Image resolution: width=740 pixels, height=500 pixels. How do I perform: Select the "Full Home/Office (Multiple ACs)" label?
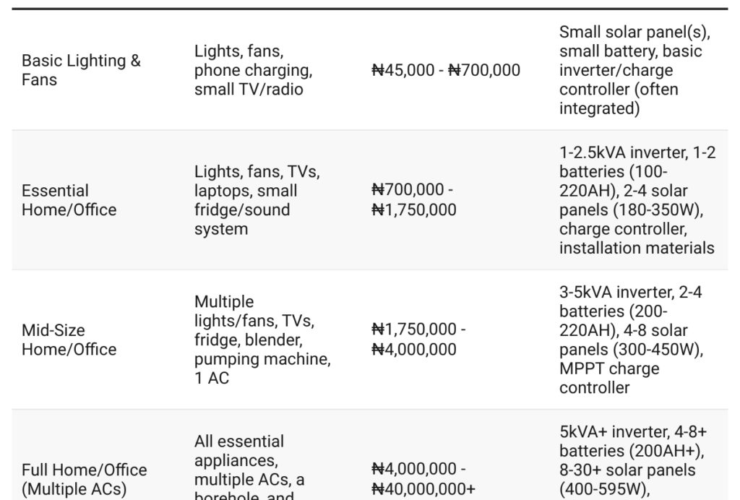[84, 479]
